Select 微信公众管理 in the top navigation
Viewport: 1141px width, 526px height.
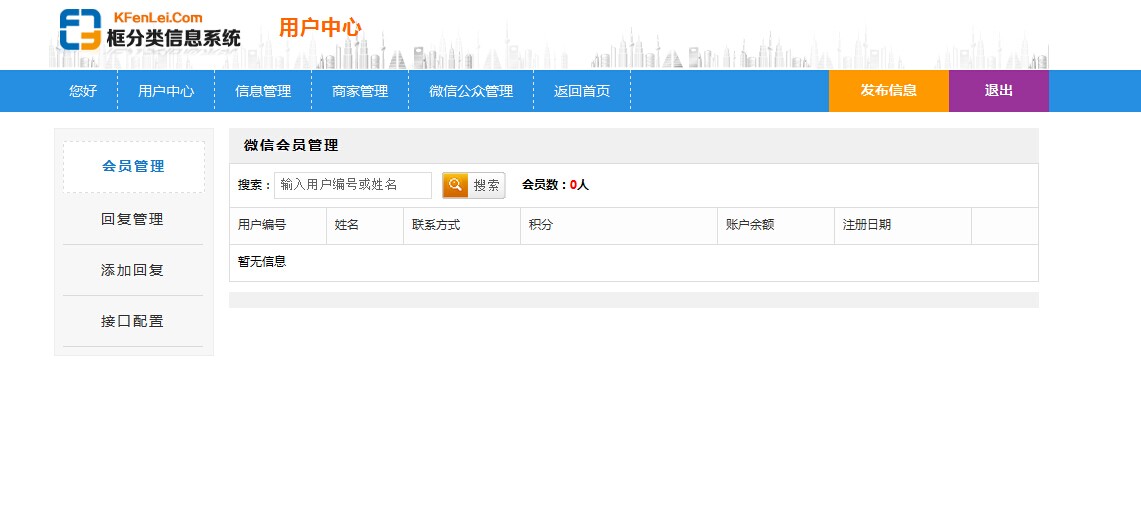point(471,91)
